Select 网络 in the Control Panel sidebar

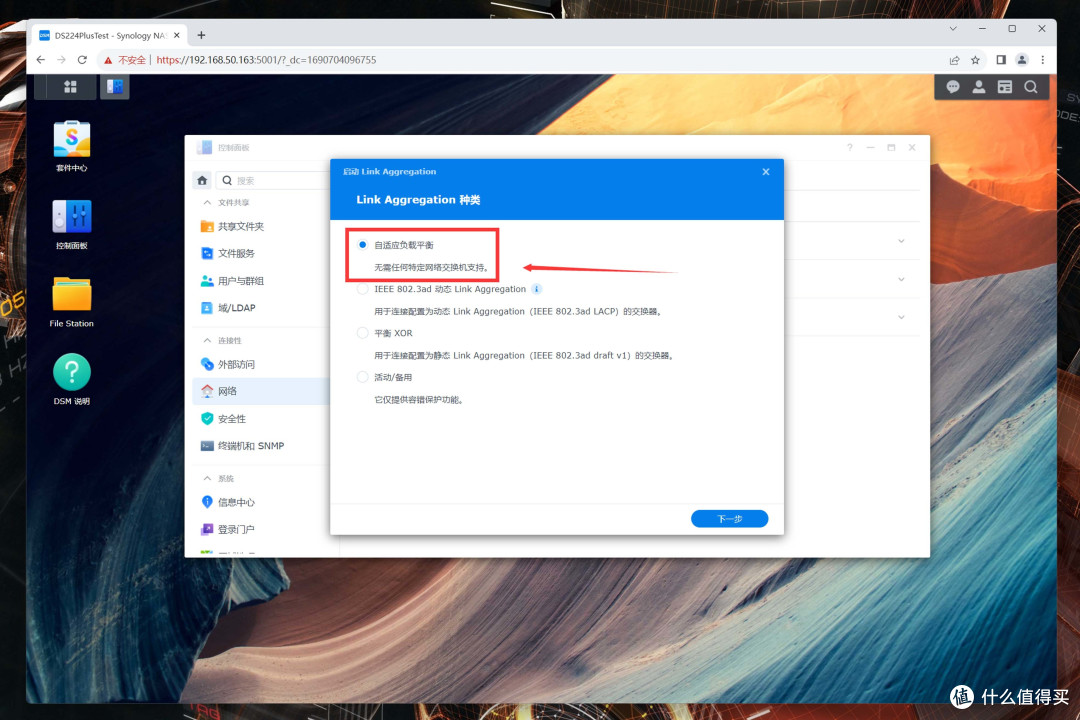(226, 391)
